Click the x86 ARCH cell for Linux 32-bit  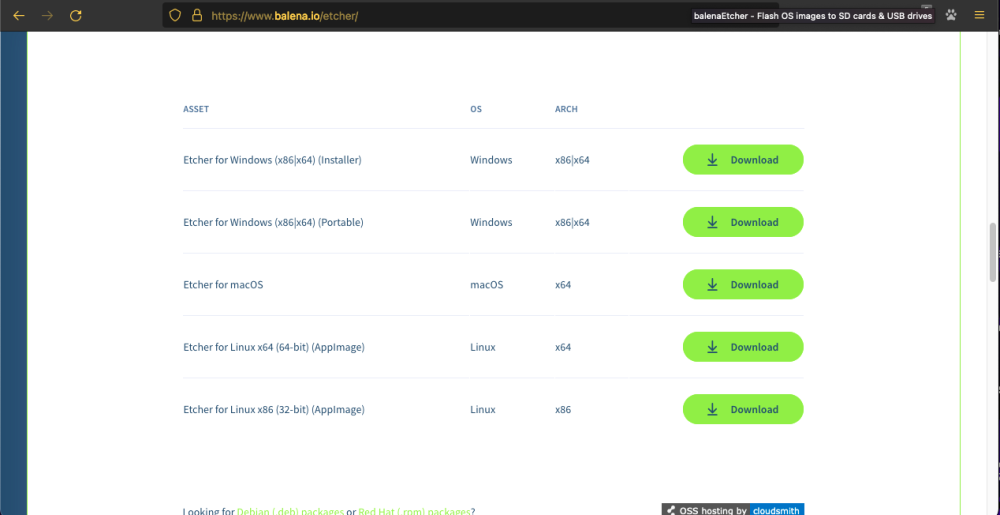pyautogui.click(x=563, y=410)
